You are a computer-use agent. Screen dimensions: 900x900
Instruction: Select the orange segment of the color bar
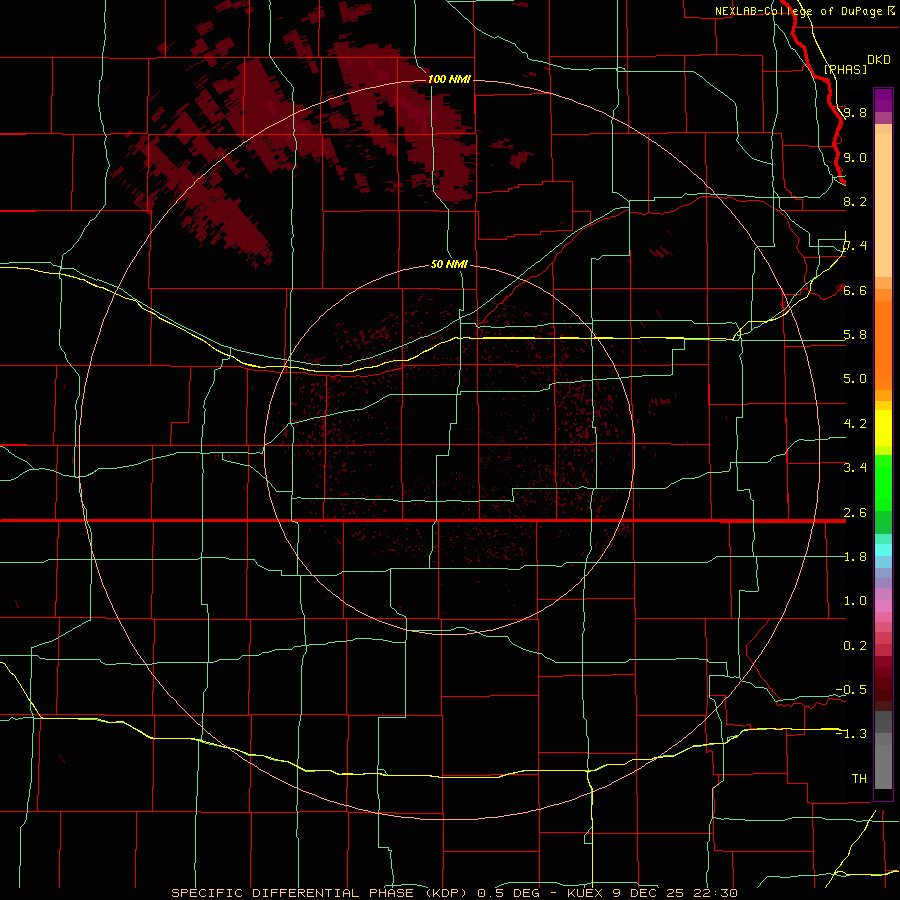(x=883, y=344)
